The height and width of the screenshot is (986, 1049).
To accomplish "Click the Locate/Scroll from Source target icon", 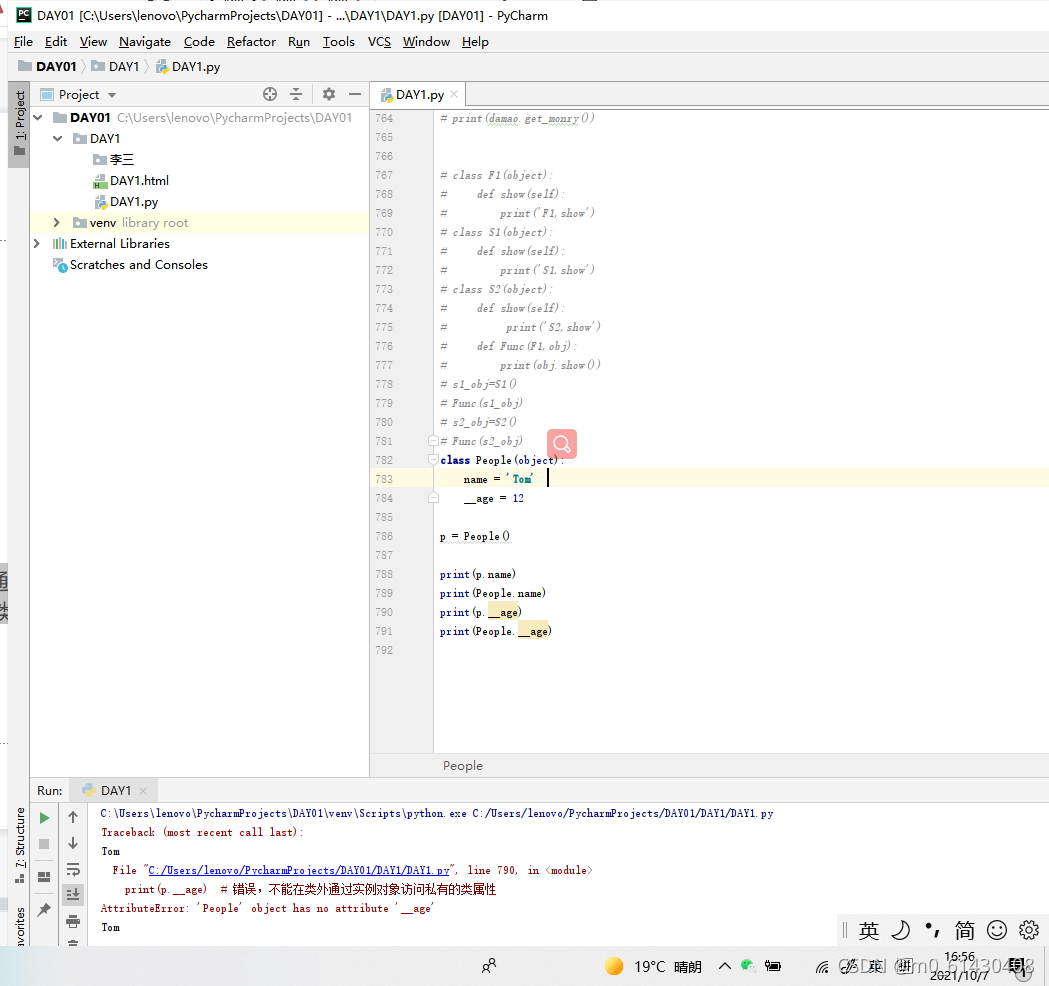I will 270,94.
